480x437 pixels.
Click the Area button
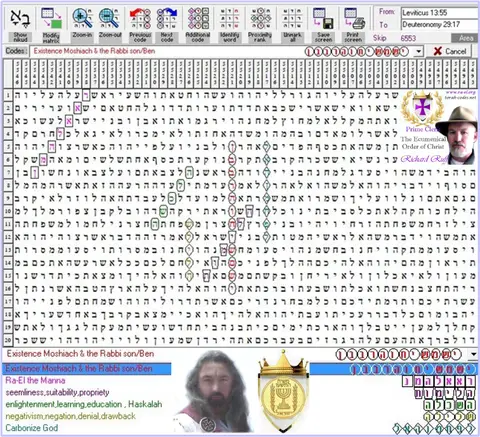click(x=465, y=38)
